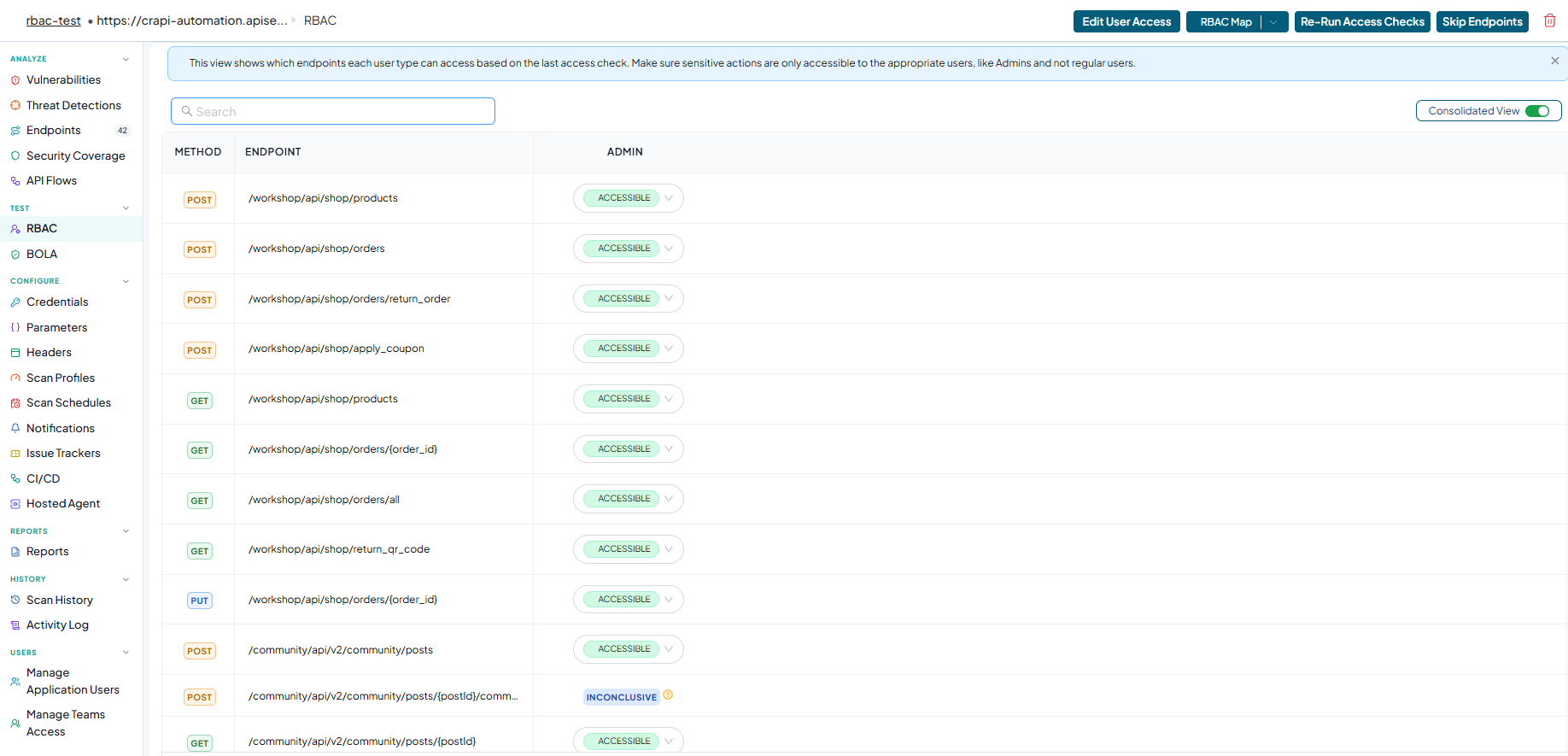Click the CI/CD icon
The image size is (1568, 756).
15,479
